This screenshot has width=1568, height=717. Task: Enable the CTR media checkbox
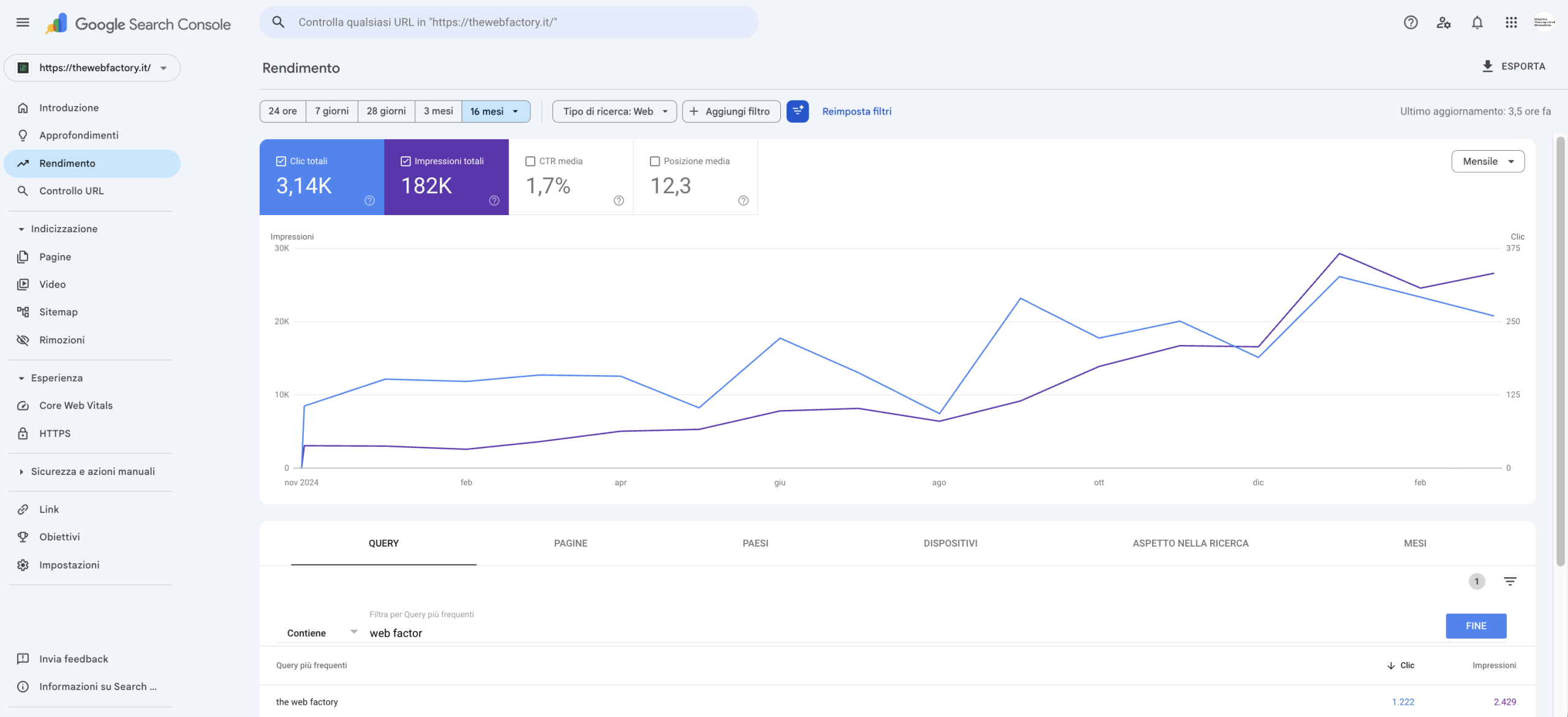click(x=530, y=161)
